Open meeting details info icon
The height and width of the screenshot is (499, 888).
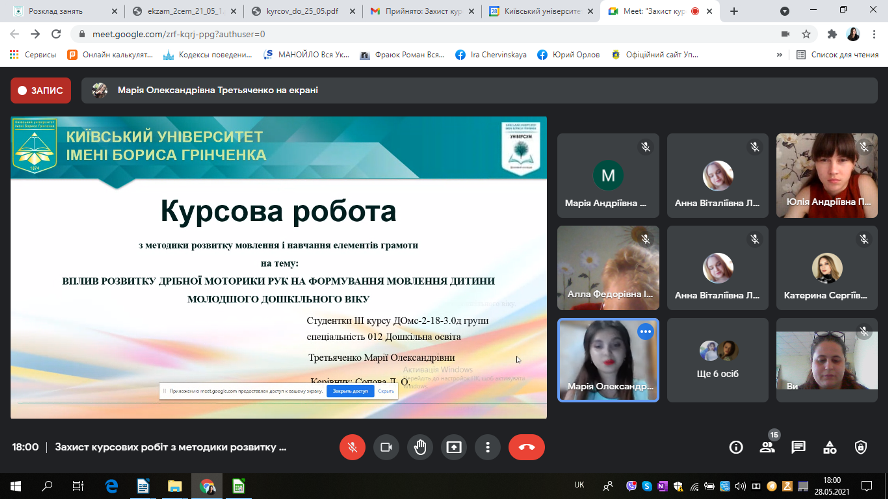coord(736,447)
